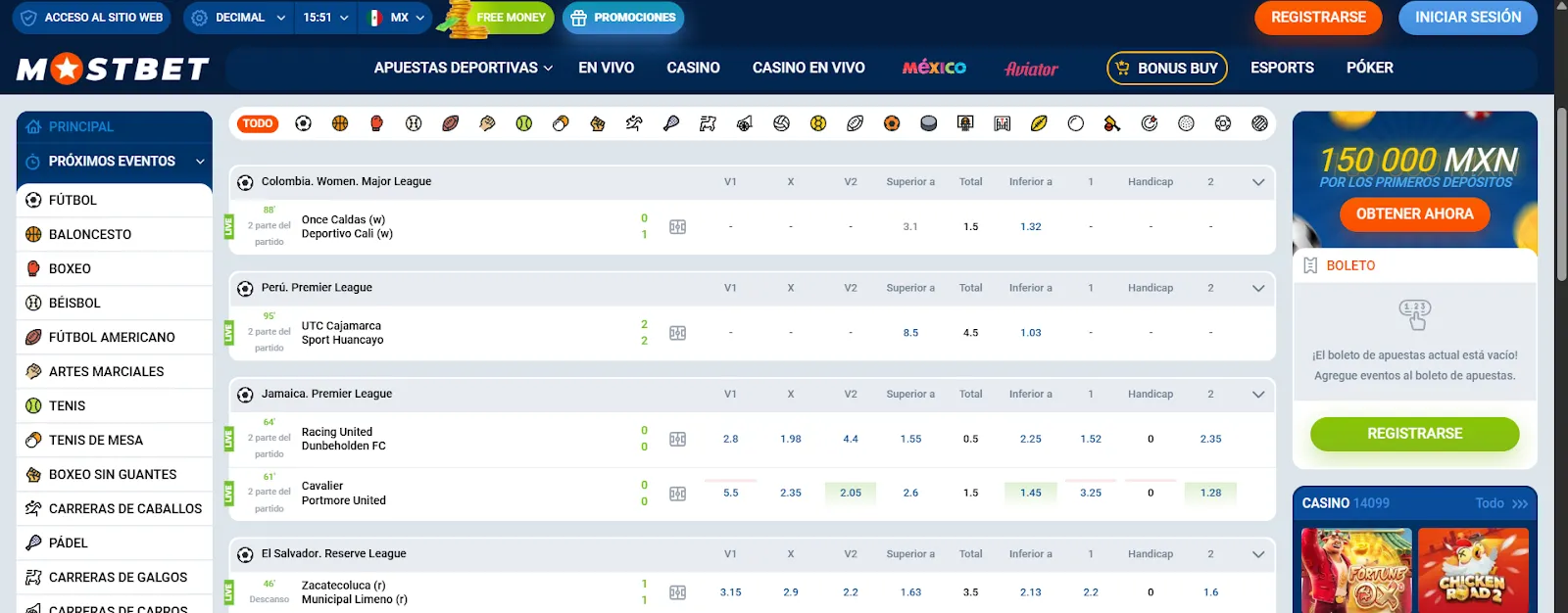This screenshot has height=613, width=1568.
Task: Bet on V1 odds 2.8 for Racing United
Action: click(x=731, y=440)
